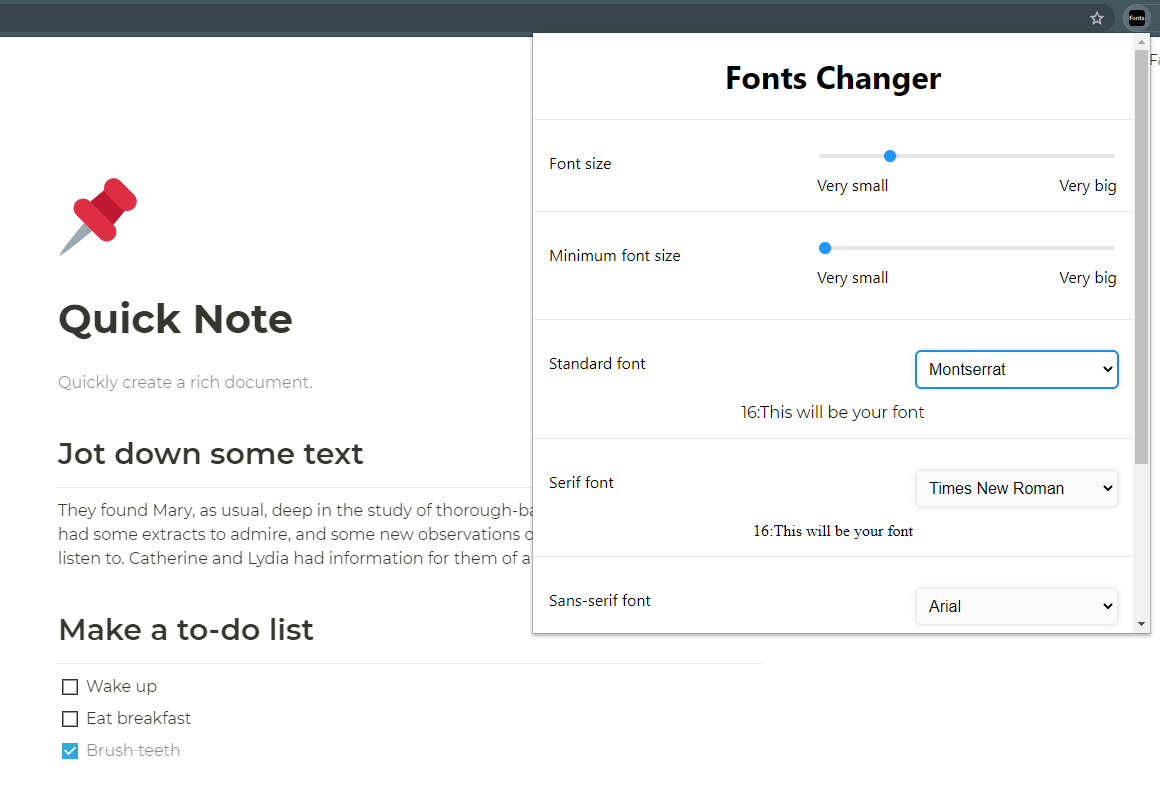Image resolution: width=1160 pixels, height=804 pixels.
Task: Open the Standard font dropdown
Action: tap(1016, 369)
